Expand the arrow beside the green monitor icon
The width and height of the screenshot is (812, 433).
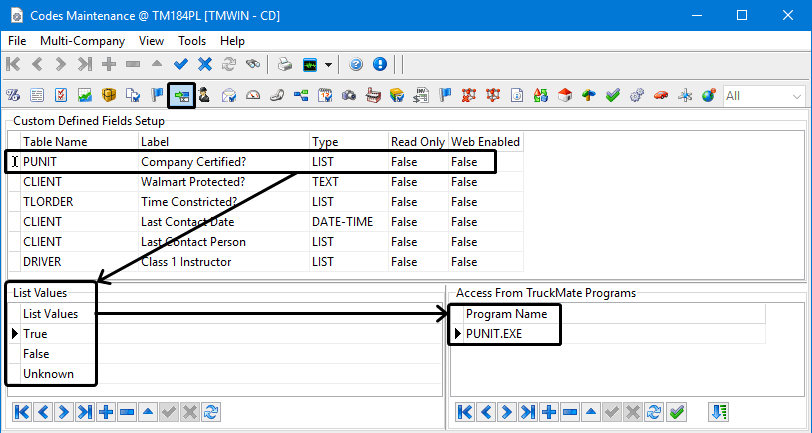coord(329,65)
